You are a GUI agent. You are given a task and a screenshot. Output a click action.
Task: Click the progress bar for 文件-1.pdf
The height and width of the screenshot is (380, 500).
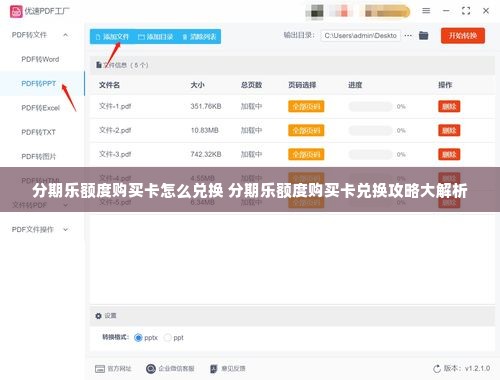[x=370, y=107]
